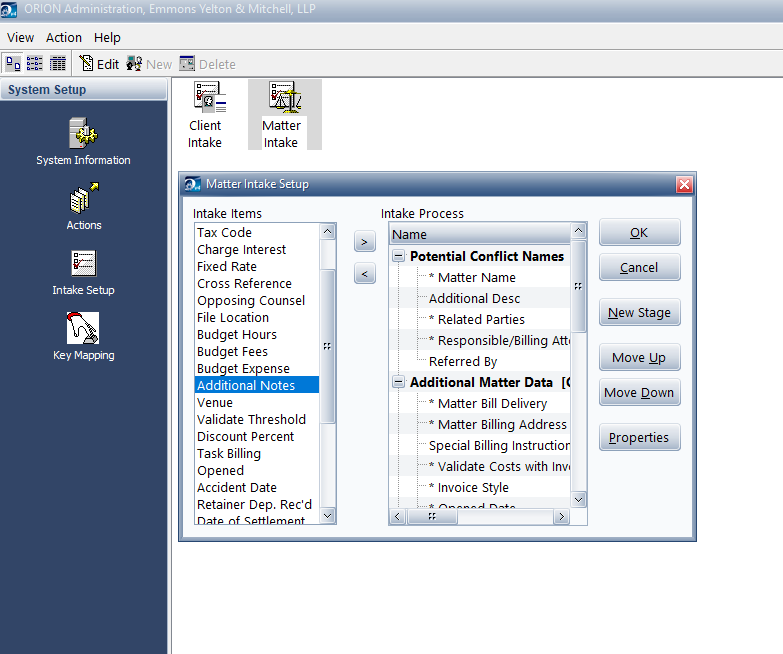Open the Actions sidebar icon
Image resolution: width=783 pixels, height=654 pixels.
tap(84, 207)
